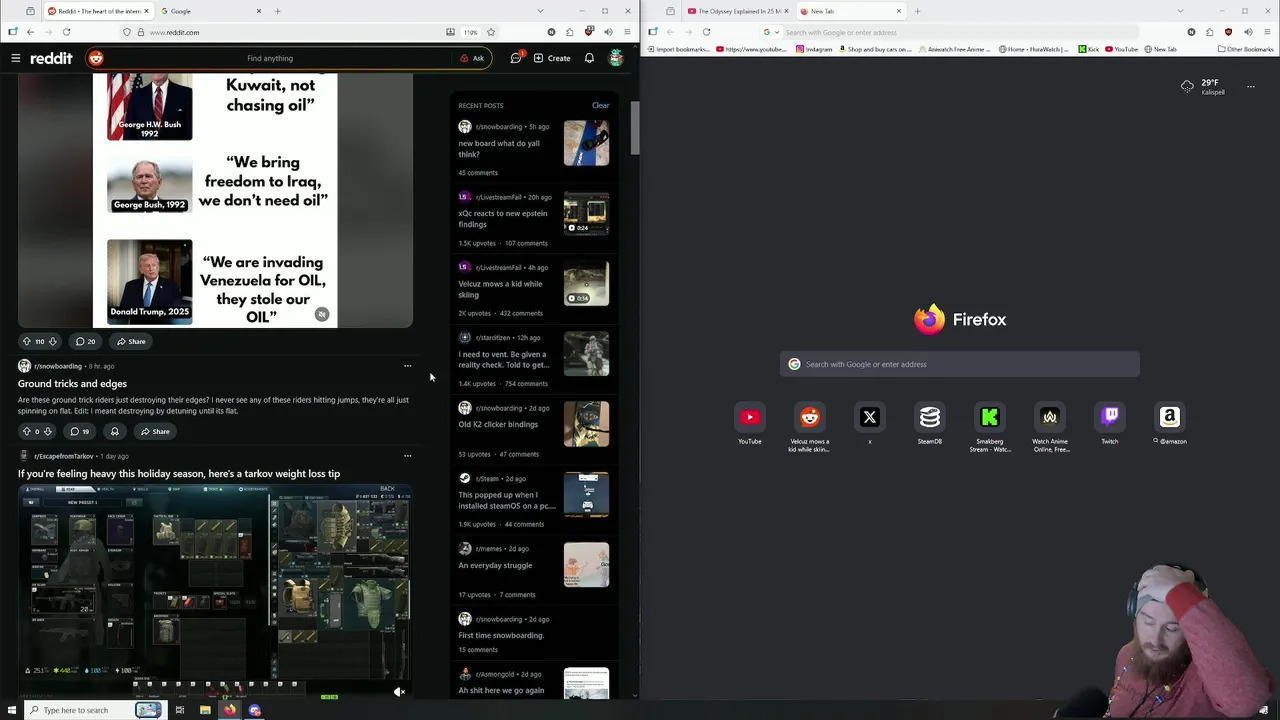Image resolution: width=1280 pixels, height=720 pixels.
Task: Share the oil meme post
Action: (x=131, y=341)
